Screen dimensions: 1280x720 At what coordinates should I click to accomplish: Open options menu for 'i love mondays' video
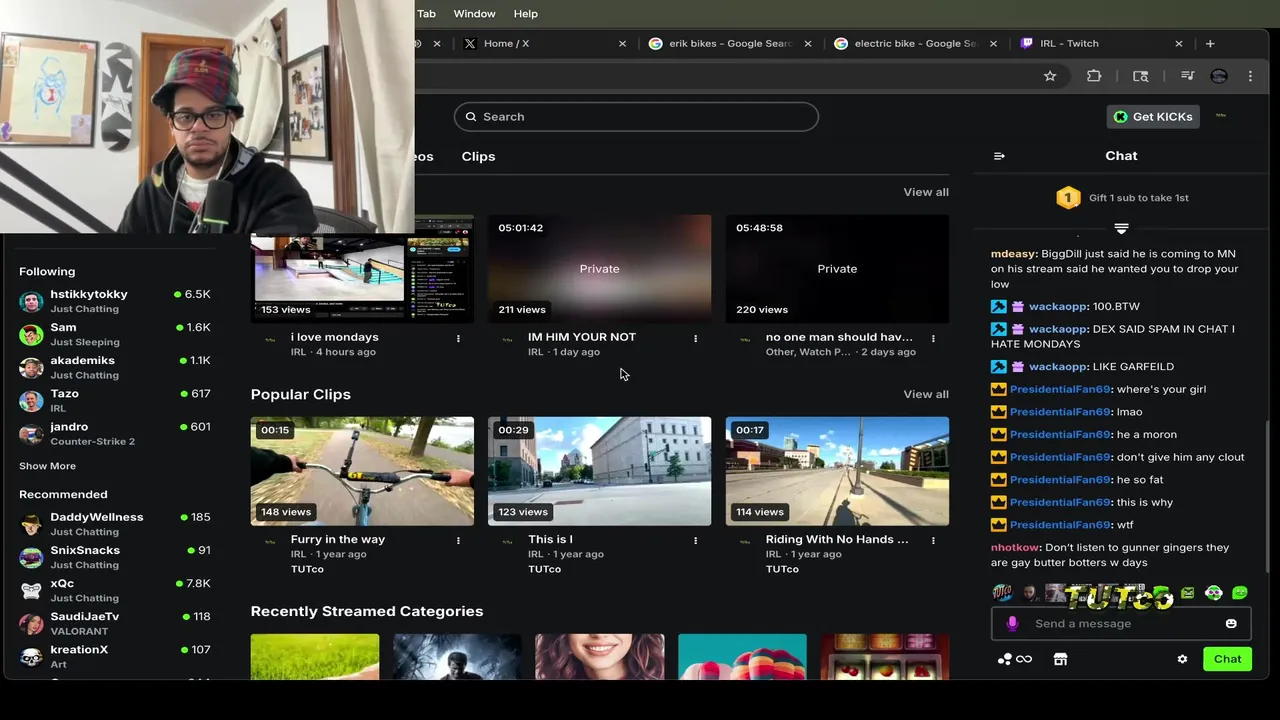click(458, 338)
